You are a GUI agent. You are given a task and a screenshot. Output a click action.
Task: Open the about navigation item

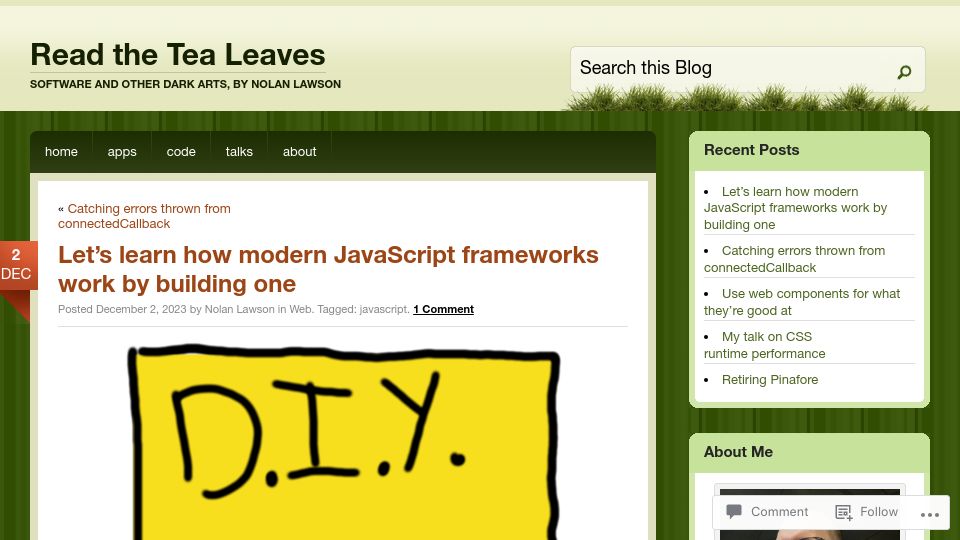[x=299, y=152]
